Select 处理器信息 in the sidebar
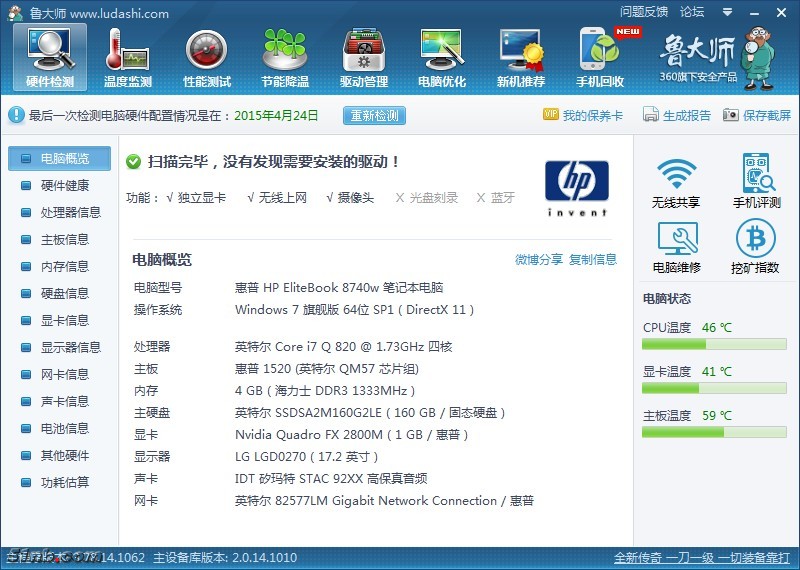This screenshot has height=570, width=800. pos(70,212)
